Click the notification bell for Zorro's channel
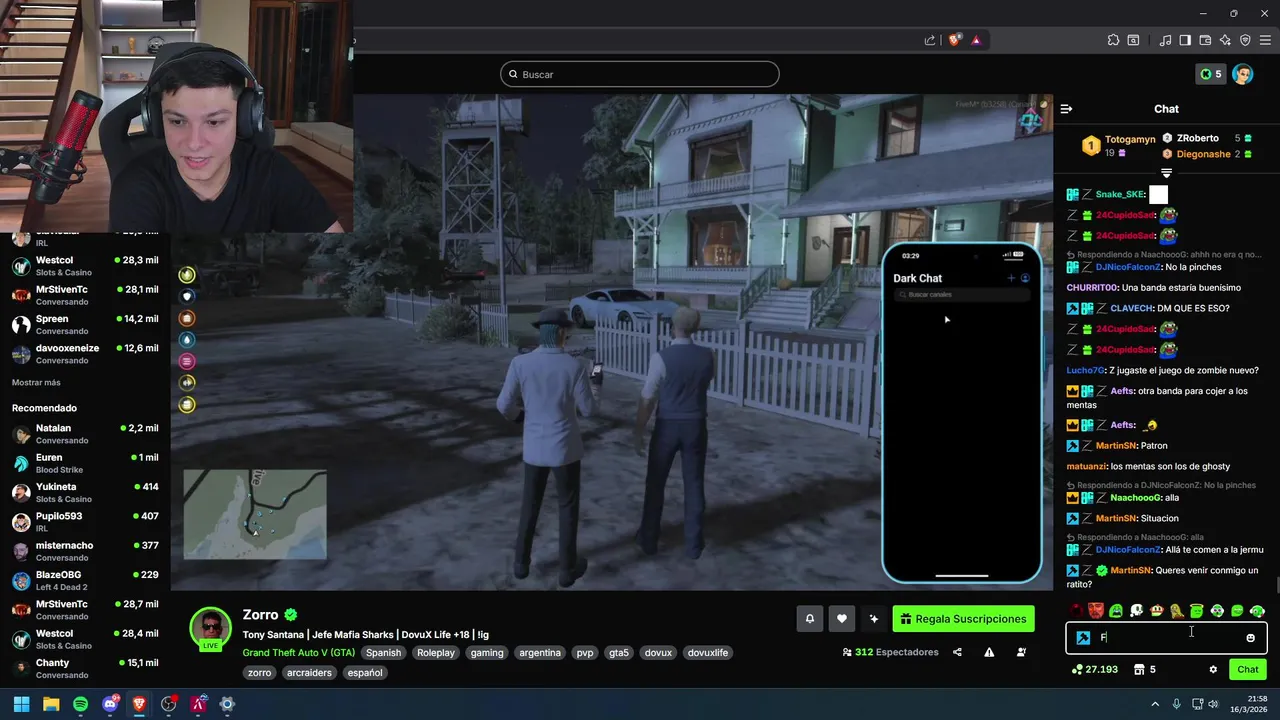The image size is (1280, 720). 810,619
